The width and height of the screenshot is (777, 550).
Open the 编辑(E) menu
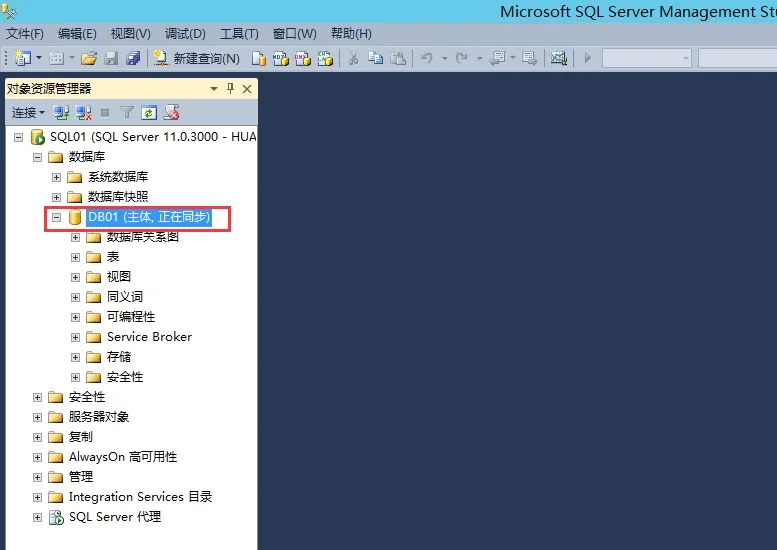[x=77, y=34]
